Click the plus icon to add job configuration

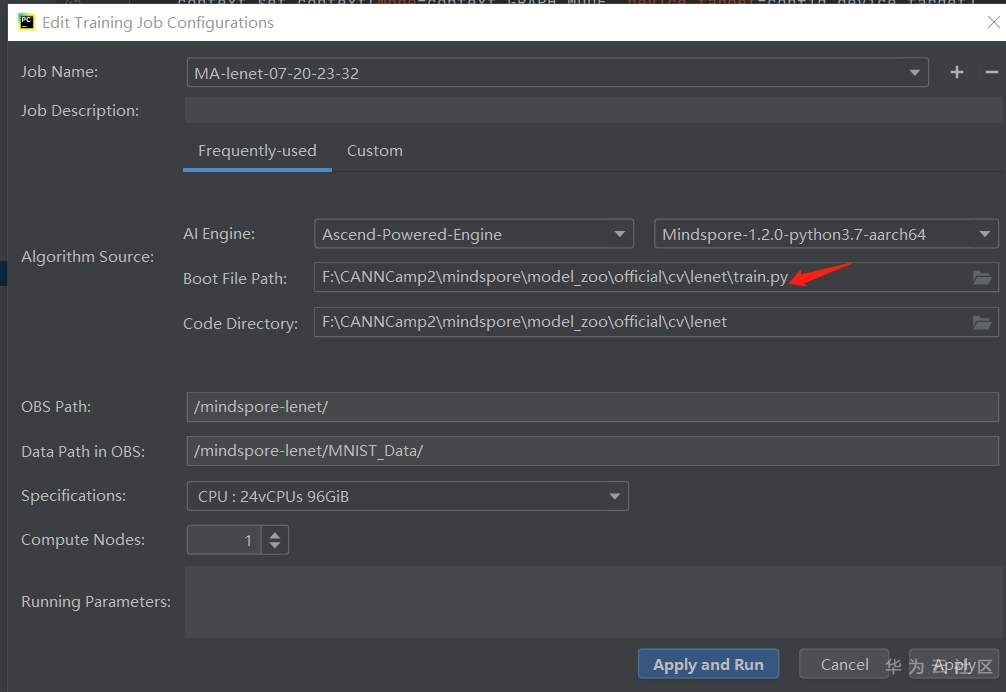[956, 72]
